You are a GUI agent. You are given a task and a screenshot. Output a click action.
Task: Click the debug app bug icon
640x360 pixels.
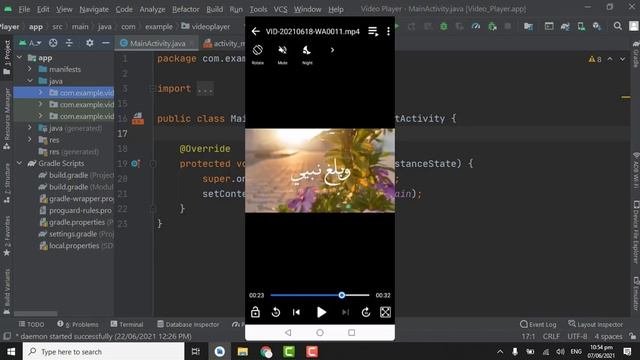tap(444, 27)
